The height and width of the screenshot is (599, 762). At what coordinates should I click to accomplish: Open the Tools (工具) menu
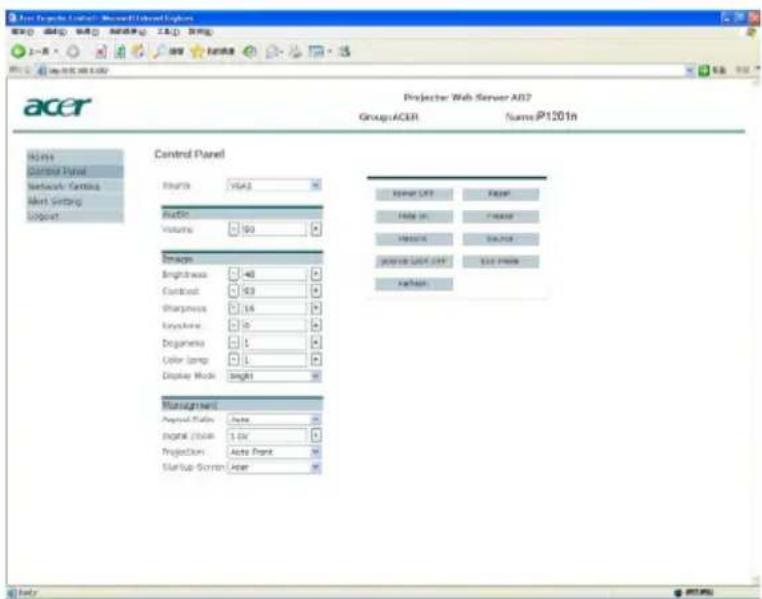(168, 32)
